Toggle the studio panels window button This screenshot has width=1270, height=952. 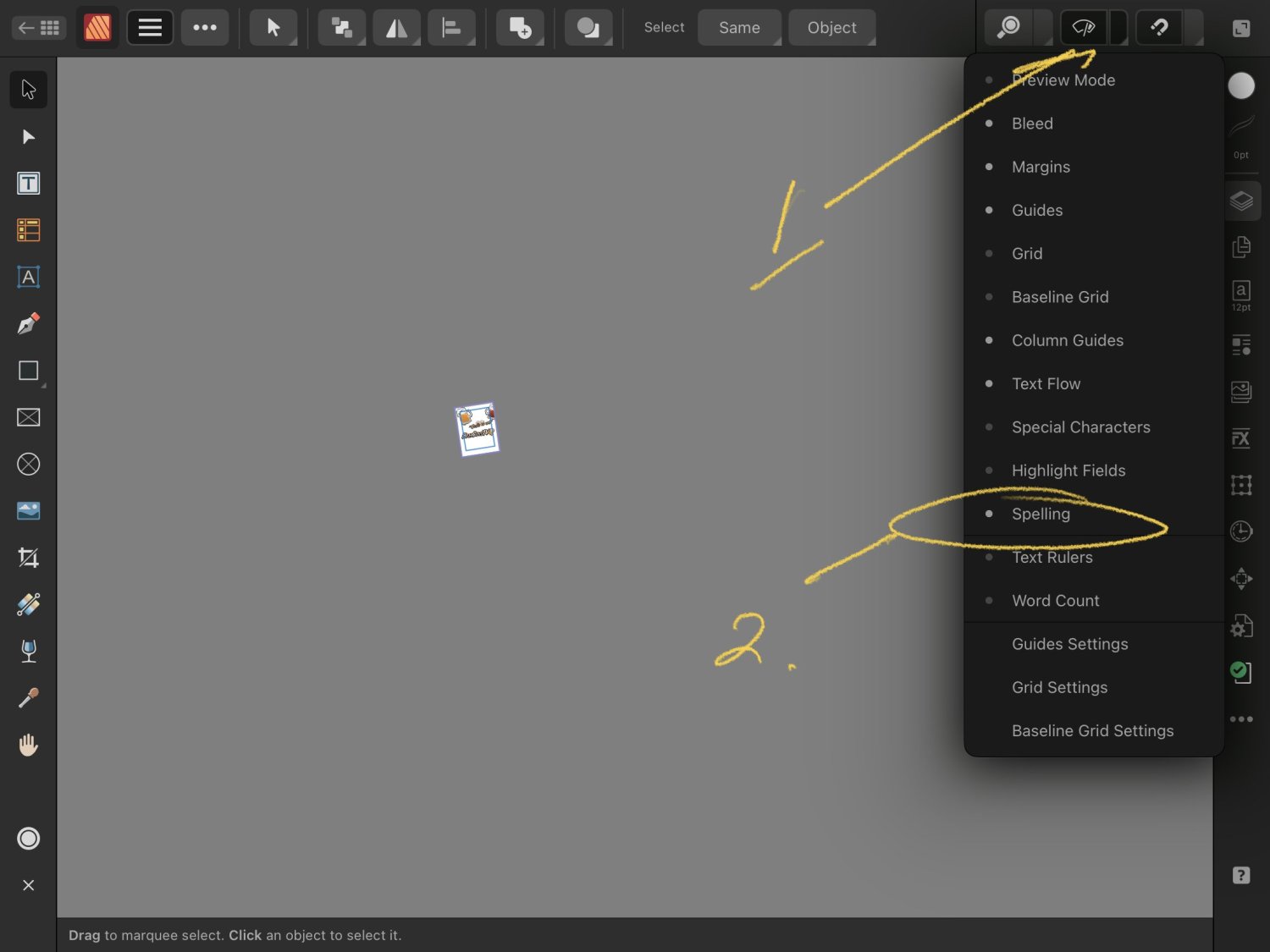coord(1241,29)
